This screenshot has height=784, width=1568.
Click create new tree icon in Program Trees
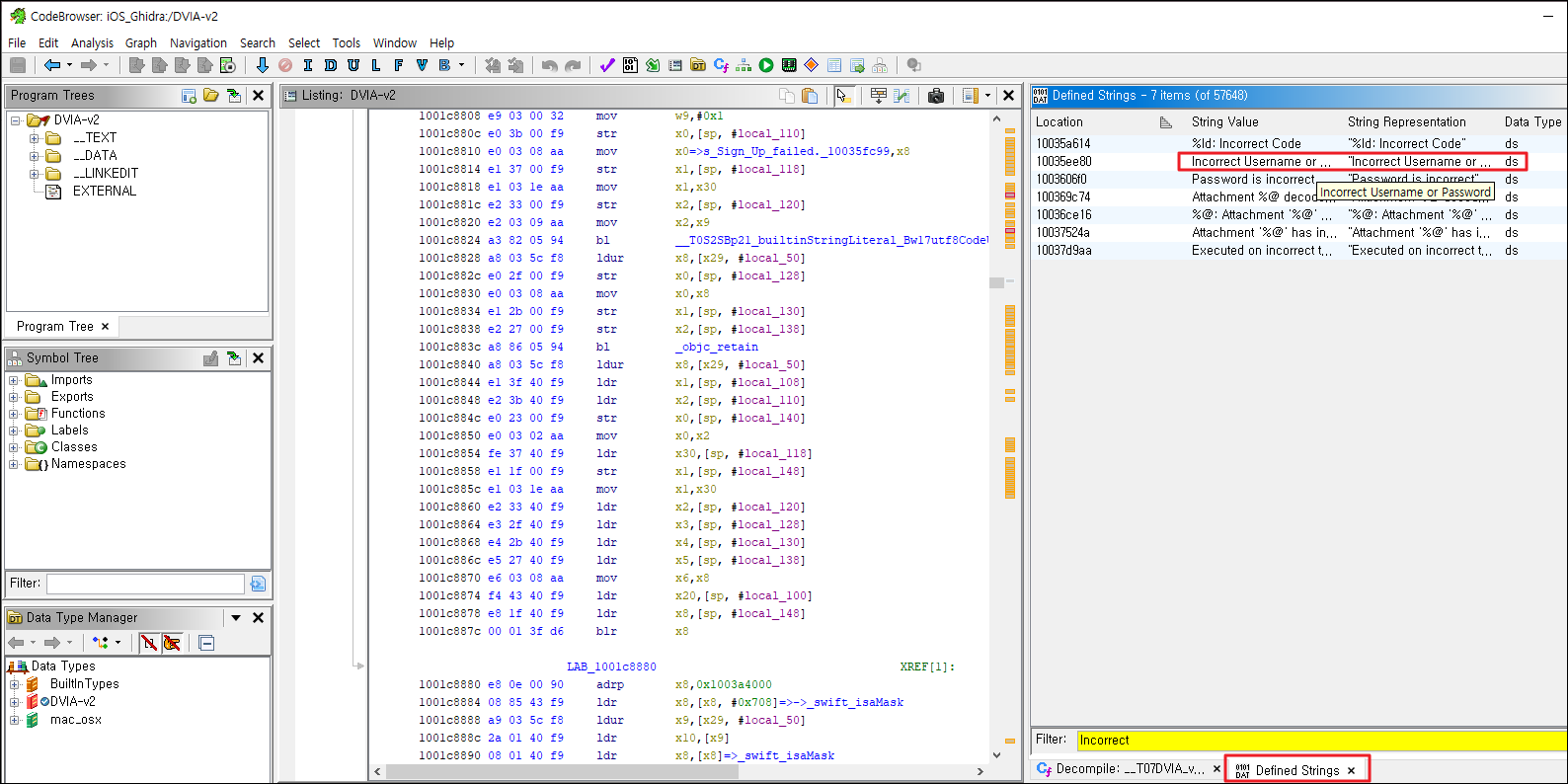(189, 96)
